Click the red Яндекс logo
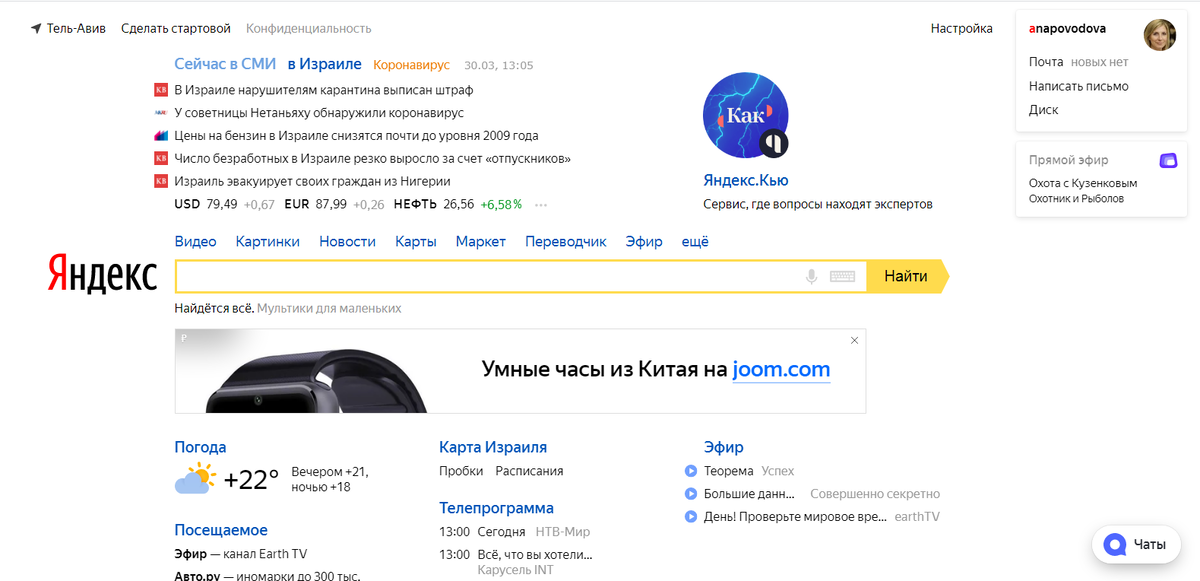 click(103, 274)
